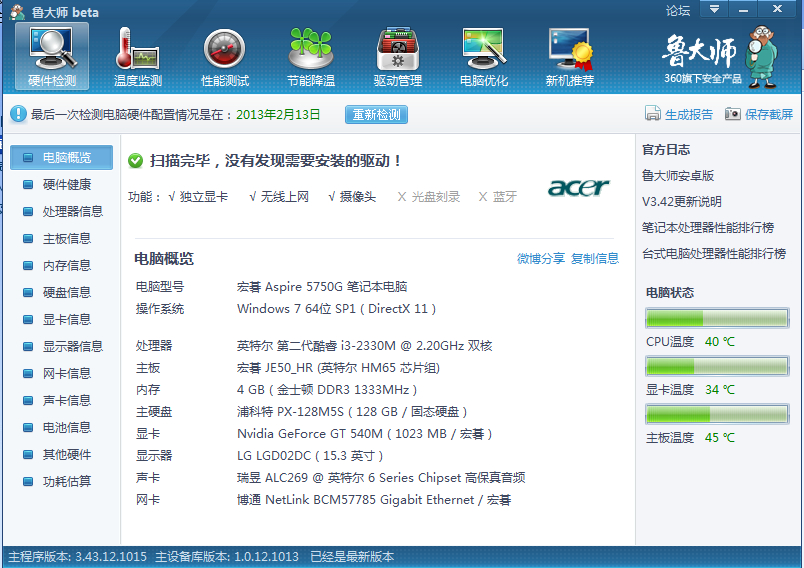Select 电脑概览 in the sidebar
Screen dimensions: 804x568
(x=62, y=157)
